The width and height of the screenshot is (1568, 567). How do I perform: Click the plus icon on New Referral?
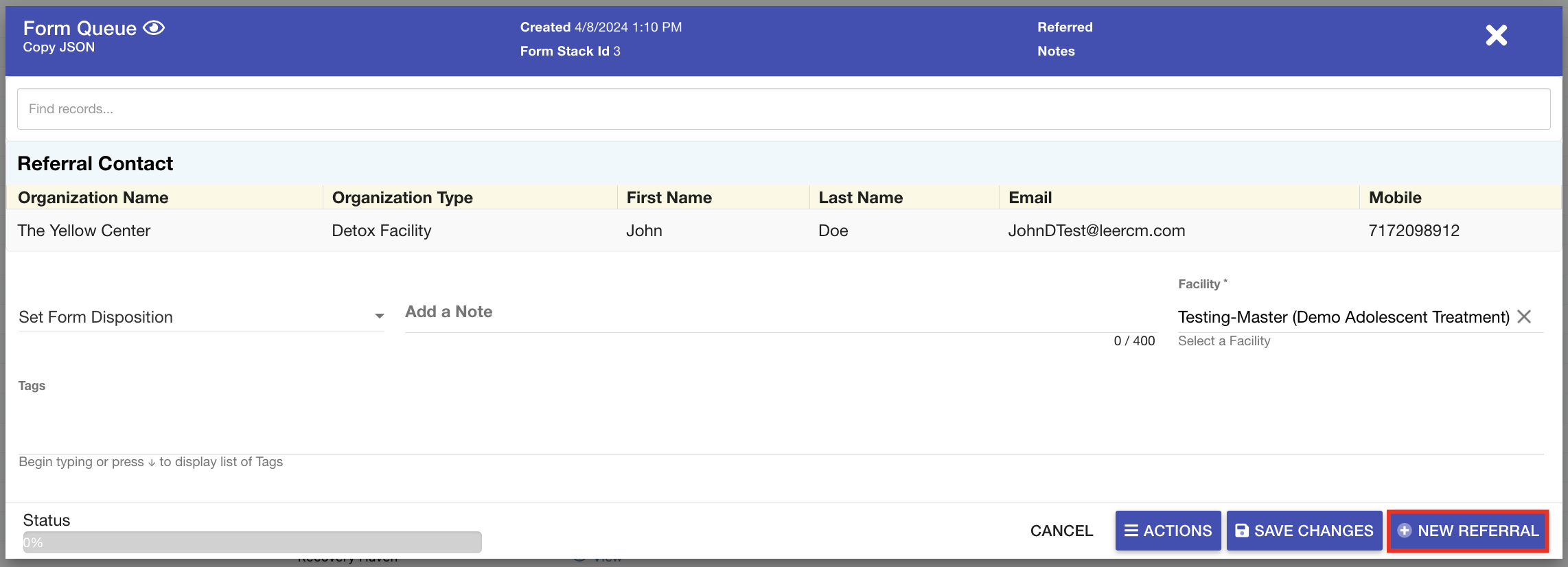(1404, 531)
